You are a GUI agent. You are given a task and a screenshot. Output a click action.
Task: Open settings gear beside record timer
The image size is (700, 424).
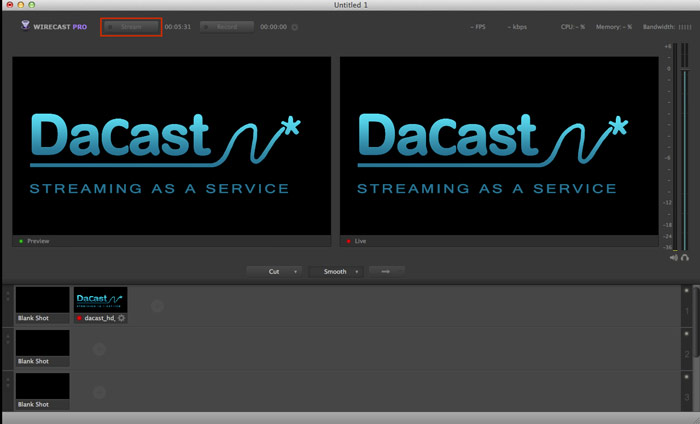[x=295, y=27]
